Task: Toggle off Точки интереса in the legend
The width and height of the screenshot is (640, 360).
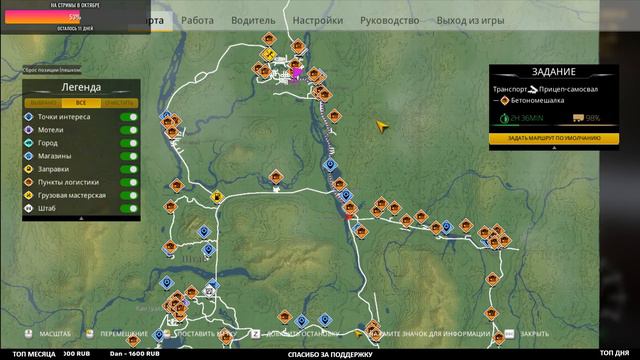Action: pos(129,117)
